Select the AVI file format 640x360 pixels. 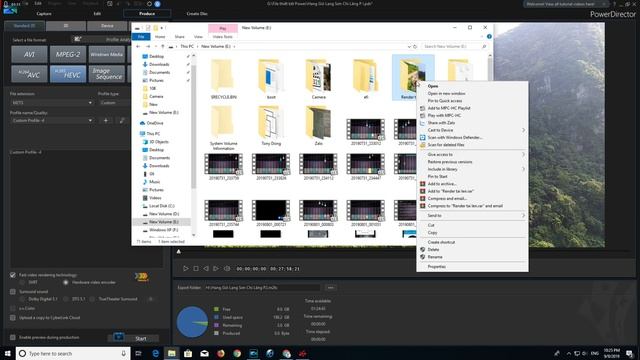(29, 54)
